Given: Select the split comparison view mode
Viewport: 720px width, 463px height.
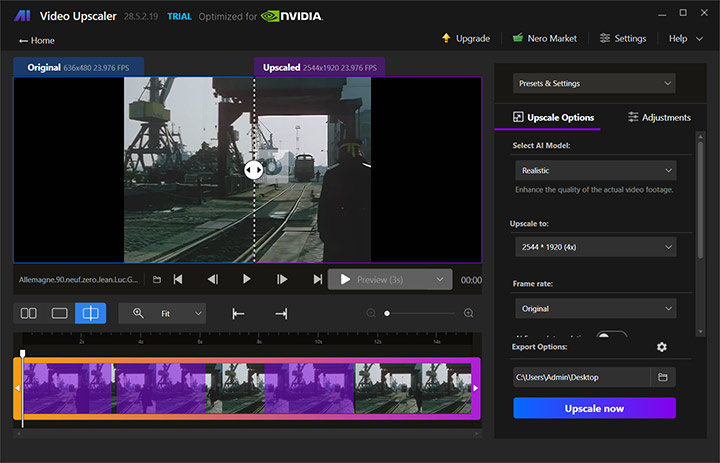Looking at the screenshot, I should point(90,313).
